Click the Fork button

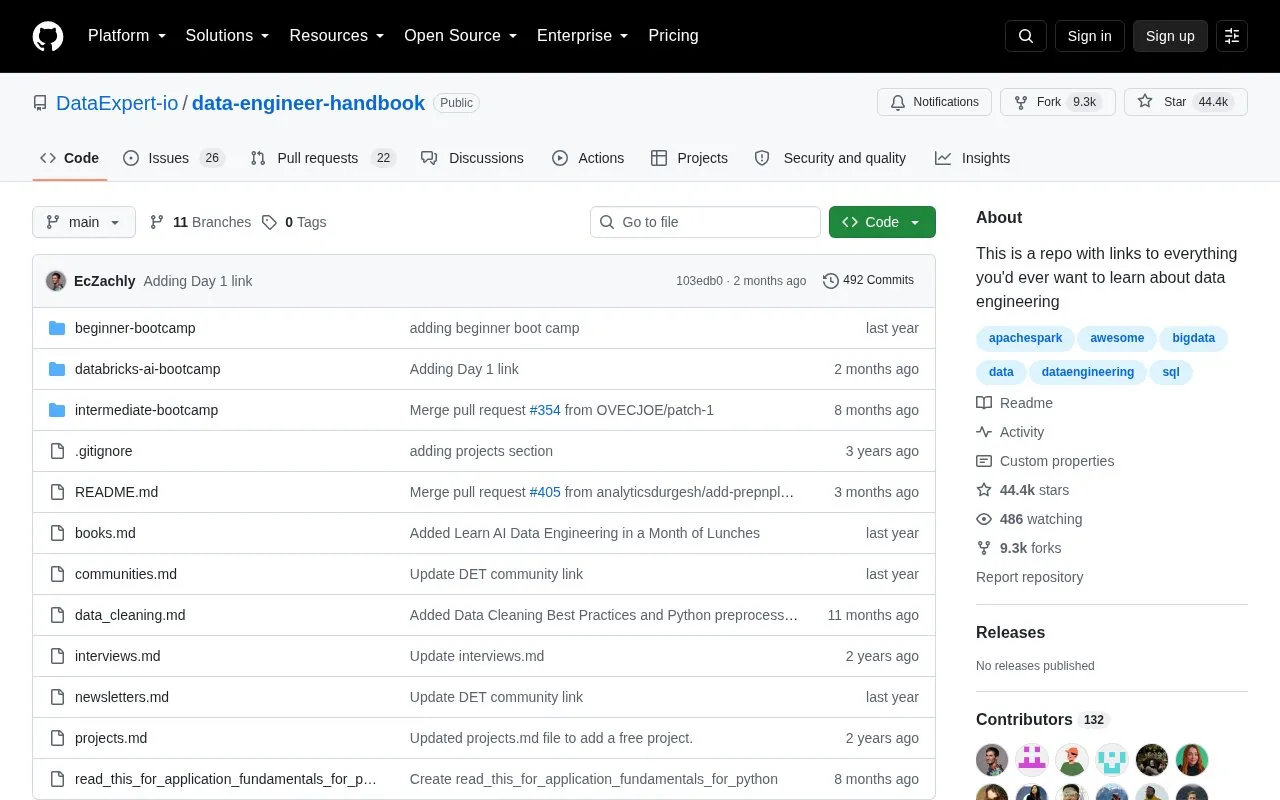[1057, 102]
